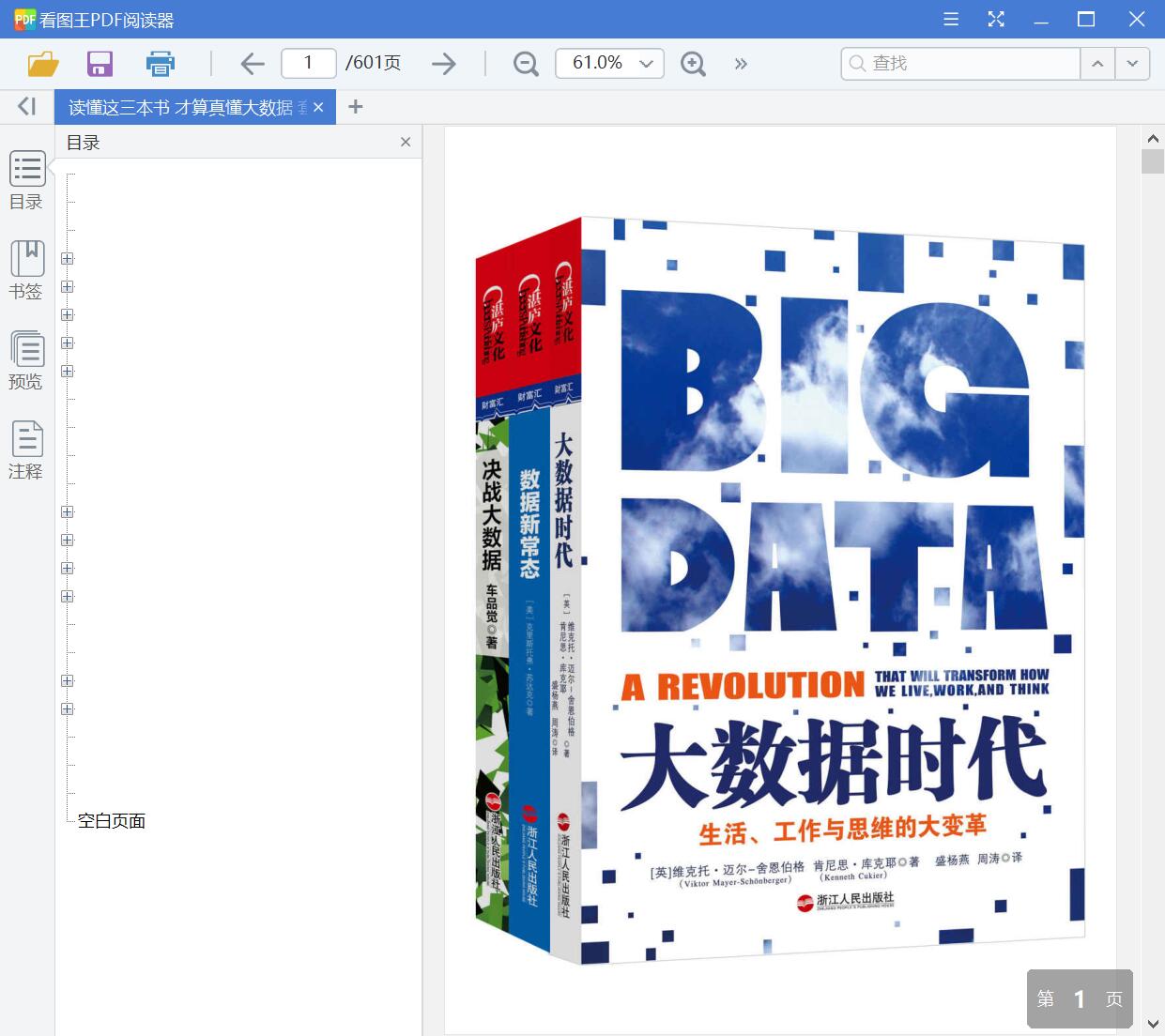Screen dimensions: 1165x1036
Task: Select the 读懂这三本书 document tab
Action: click(x=181, y=108)
